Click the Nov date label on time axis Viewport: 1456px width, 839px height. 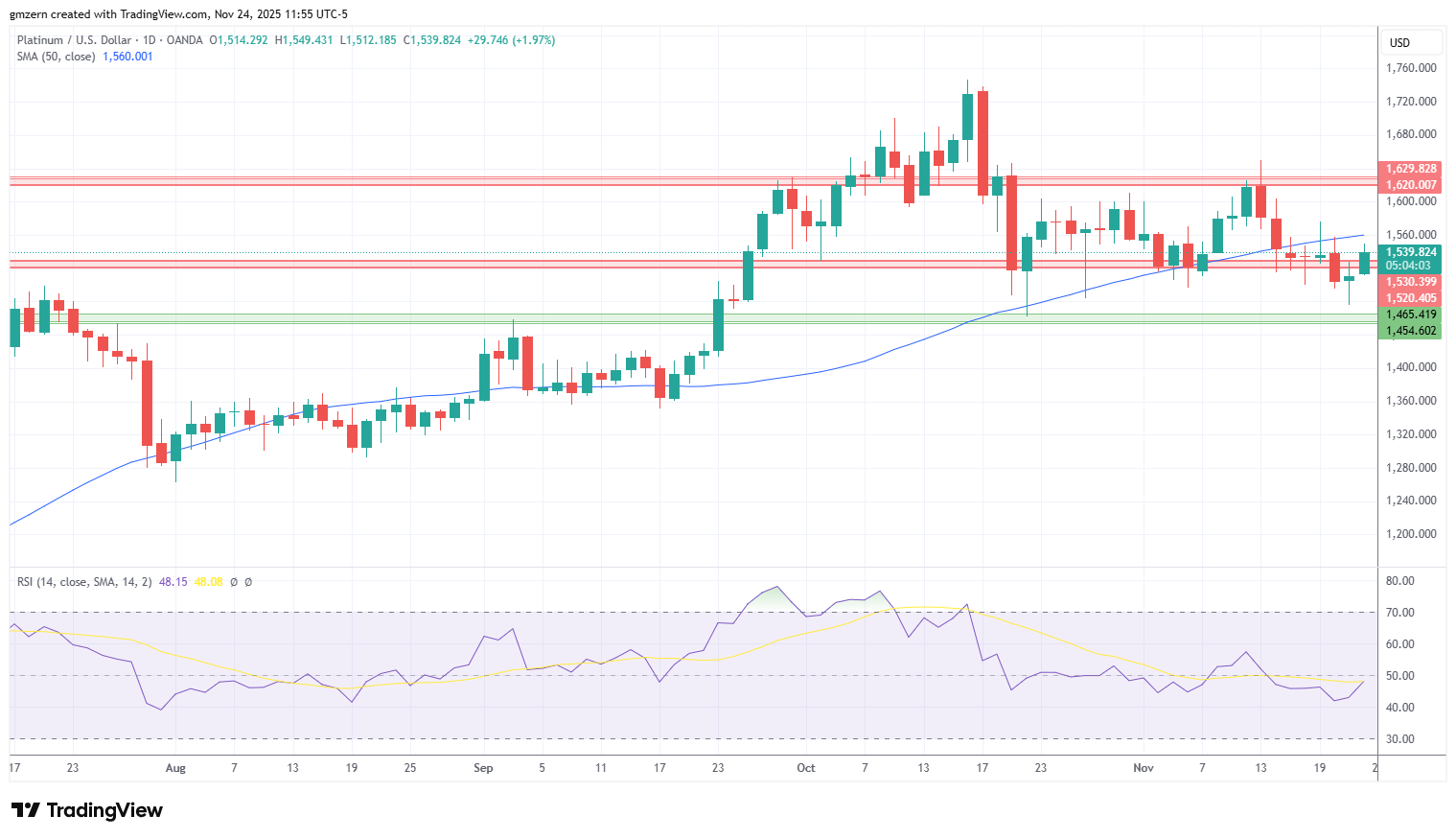pyautogui.click(x=1143, y=768)
